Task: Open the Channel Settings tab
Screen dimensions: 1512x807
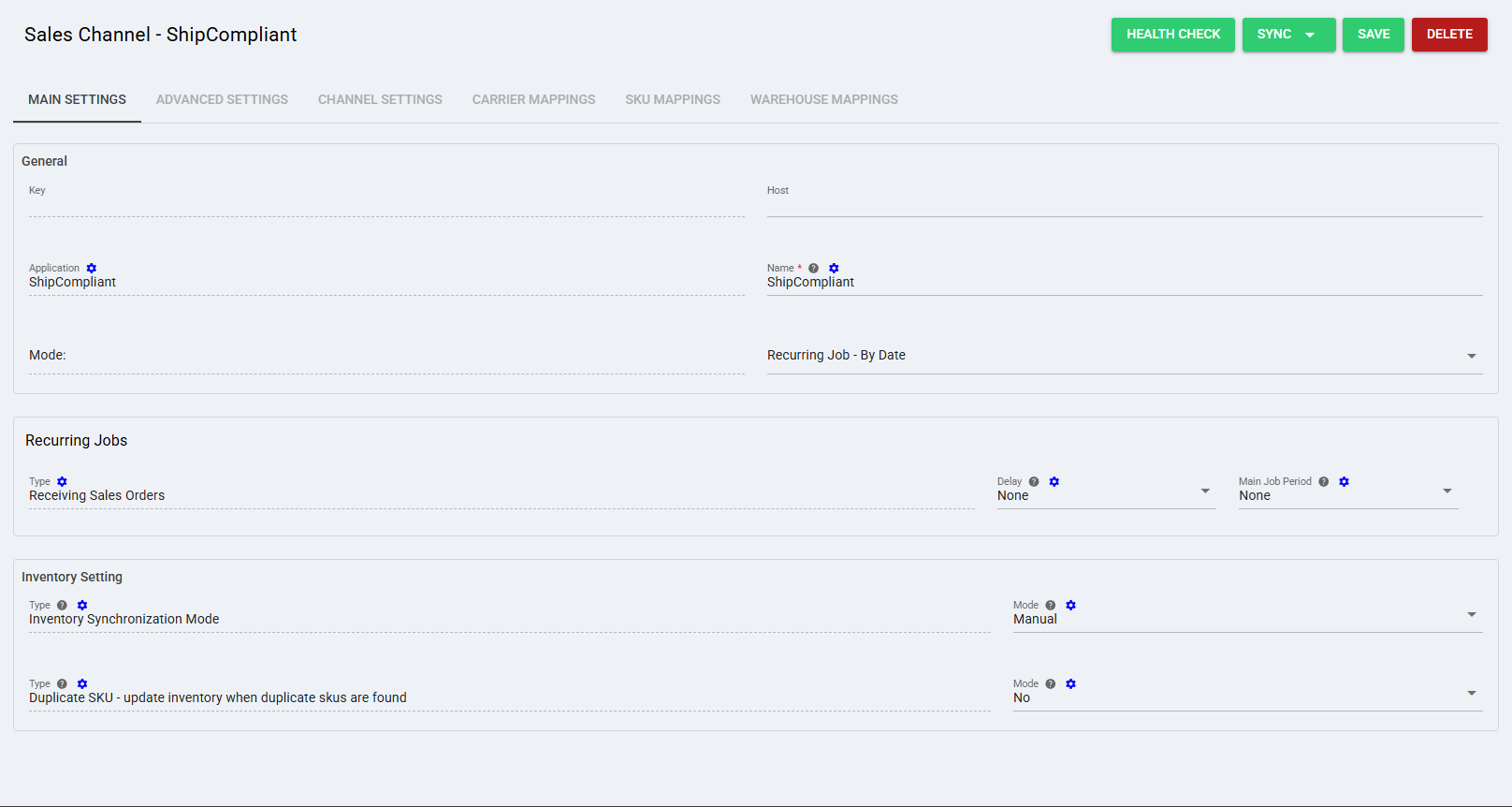Action: point(380,99)
